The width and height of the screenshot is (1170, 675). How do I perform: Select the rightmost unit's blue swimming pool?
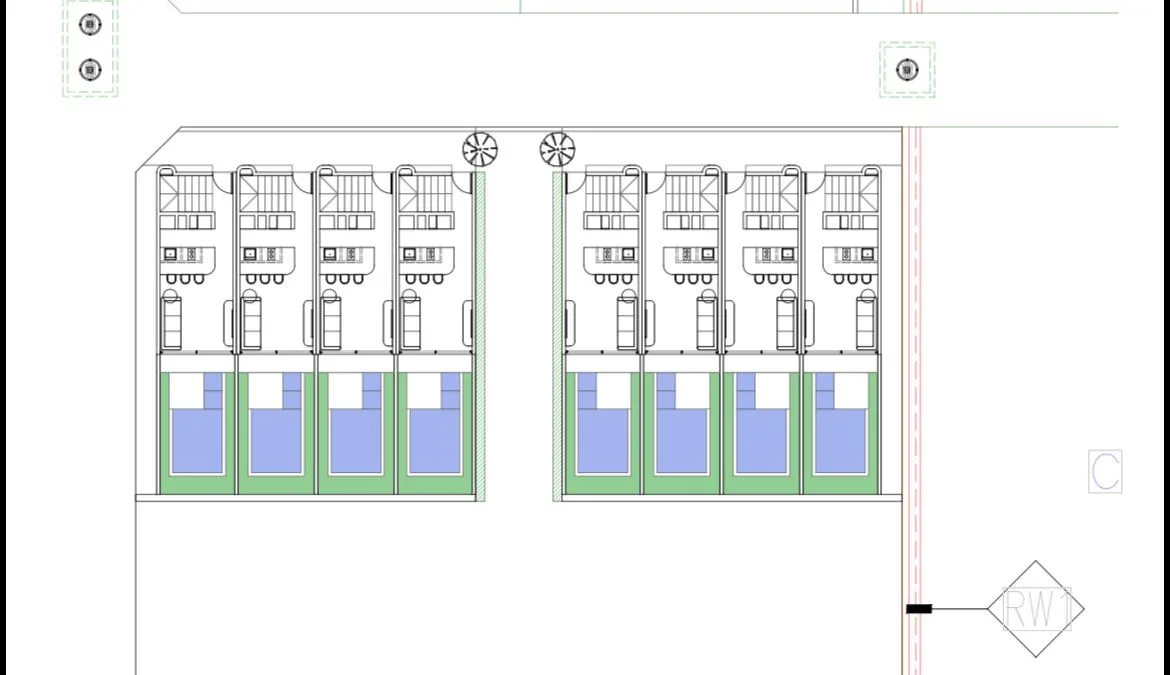tap(841, 424)
